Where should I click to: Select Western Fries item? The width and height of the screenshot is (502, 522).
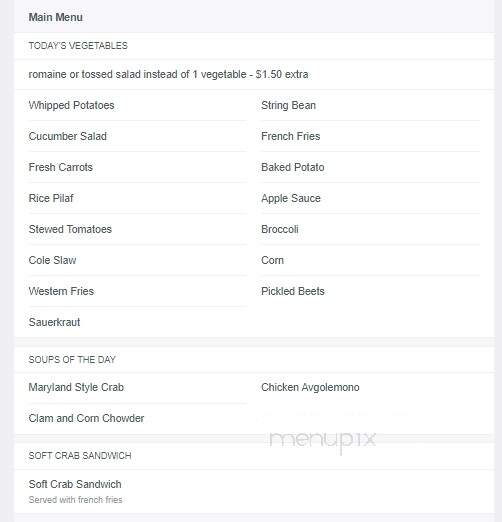tap(61, 291)
